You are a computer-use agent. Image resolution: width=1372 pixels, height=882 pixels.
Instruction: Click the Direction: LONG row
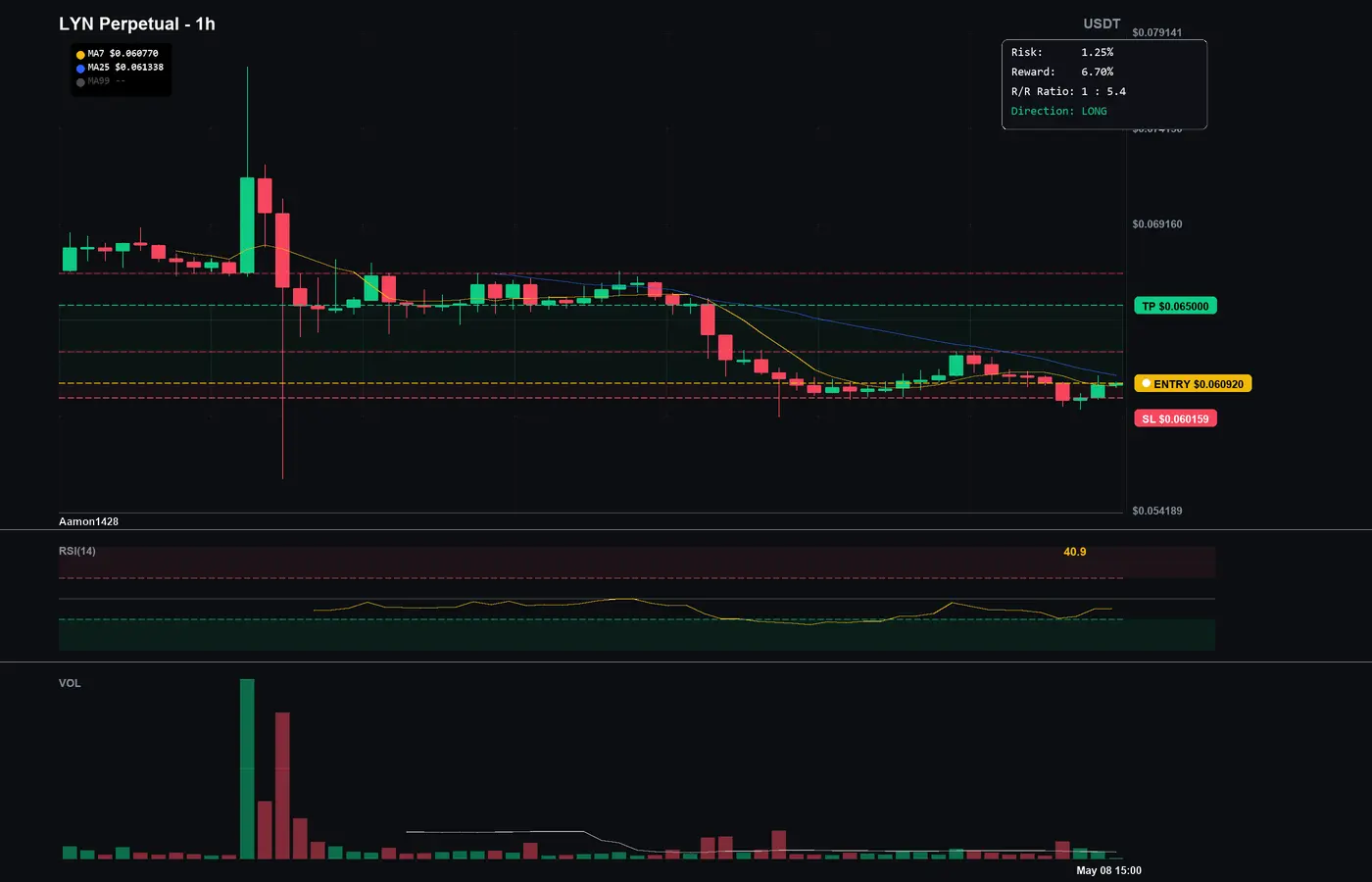point(1059,111)
